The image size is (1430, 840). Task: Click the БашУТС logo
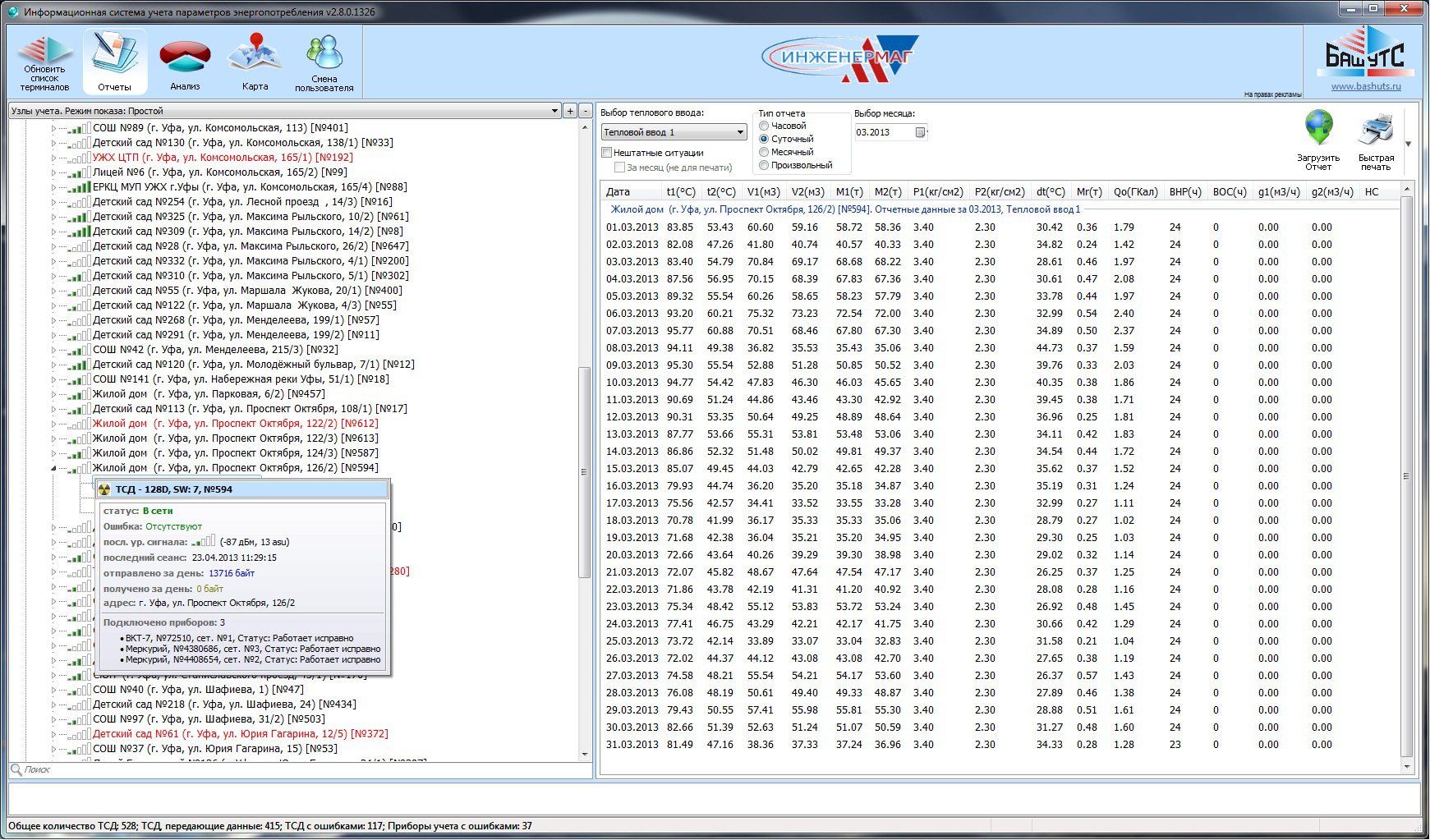pos(1365,51)
